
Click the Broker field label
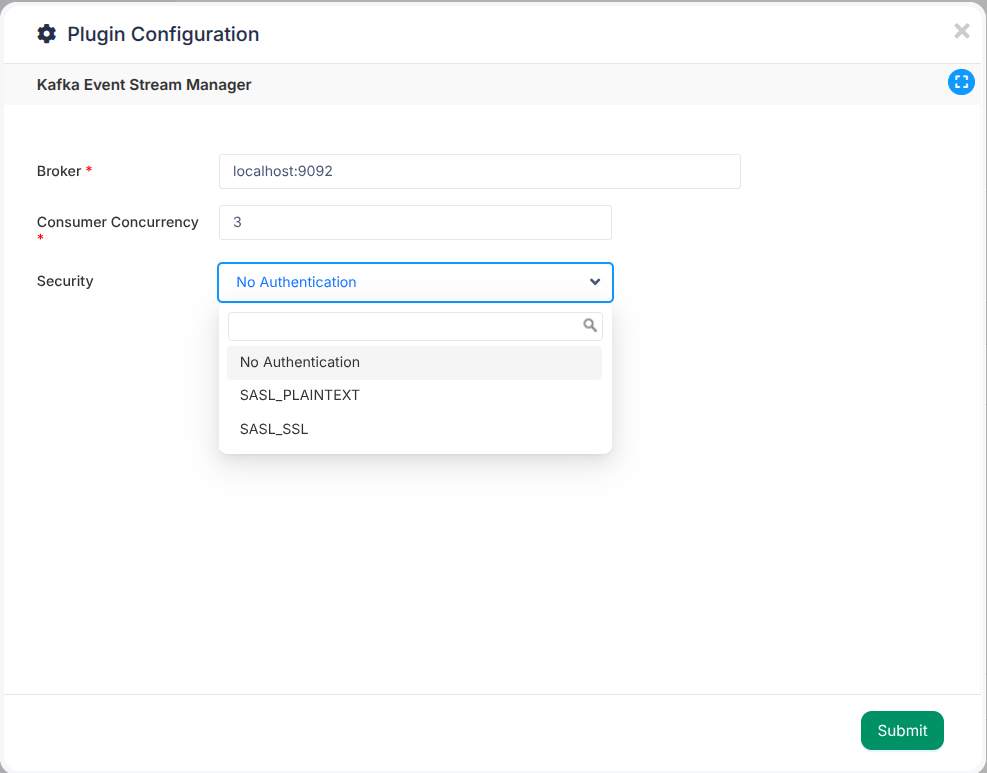[59, 171]
